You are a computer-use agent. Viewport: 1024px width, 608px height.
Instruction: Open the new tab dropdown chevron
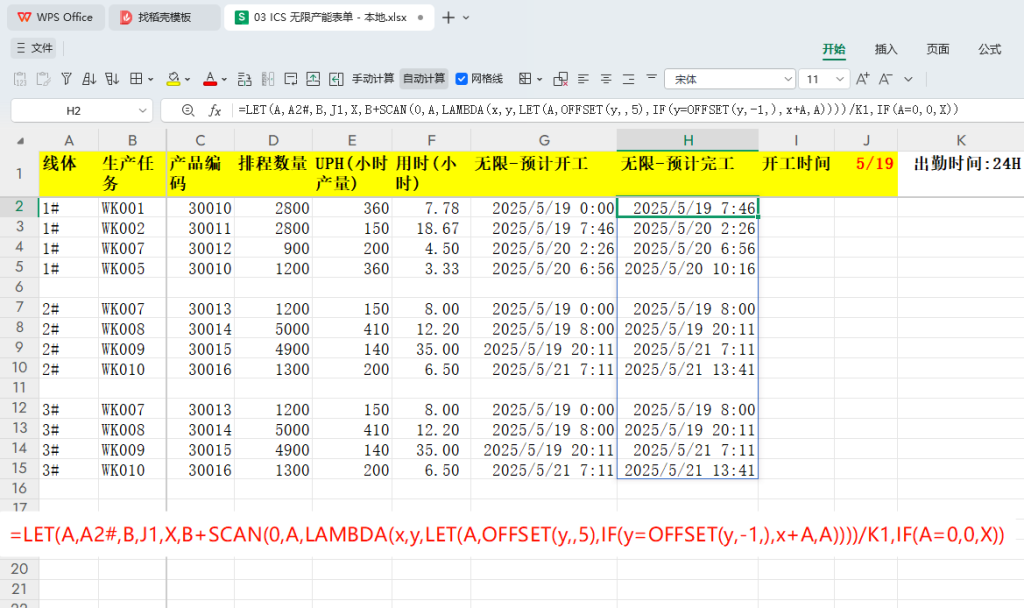pos(466,18)
